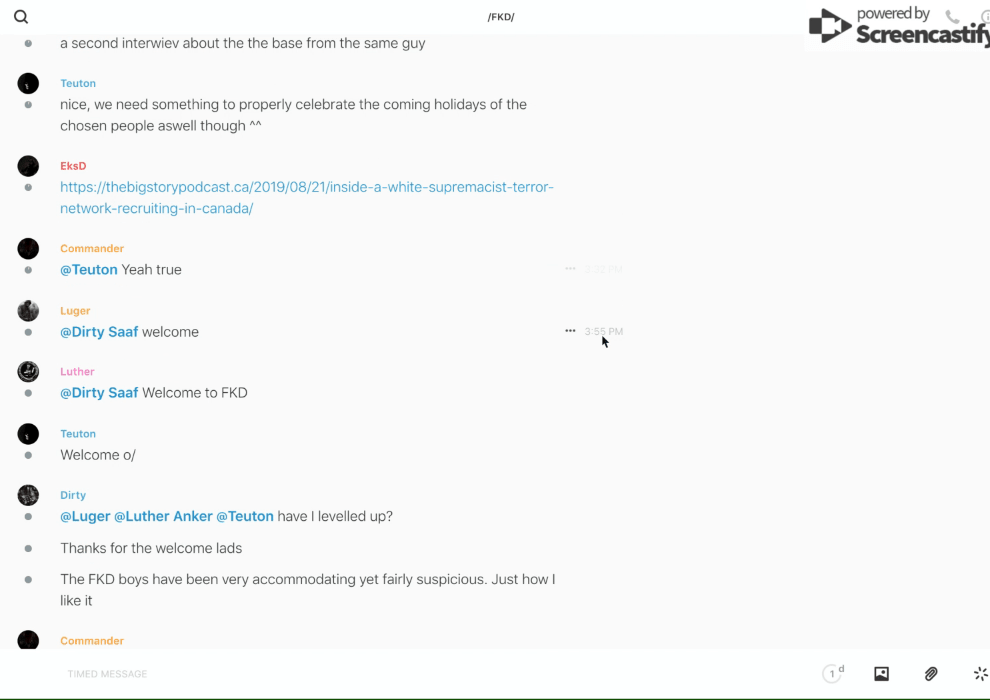Open options menu on Commander's "Yeah true" message

tap(570, 269)
